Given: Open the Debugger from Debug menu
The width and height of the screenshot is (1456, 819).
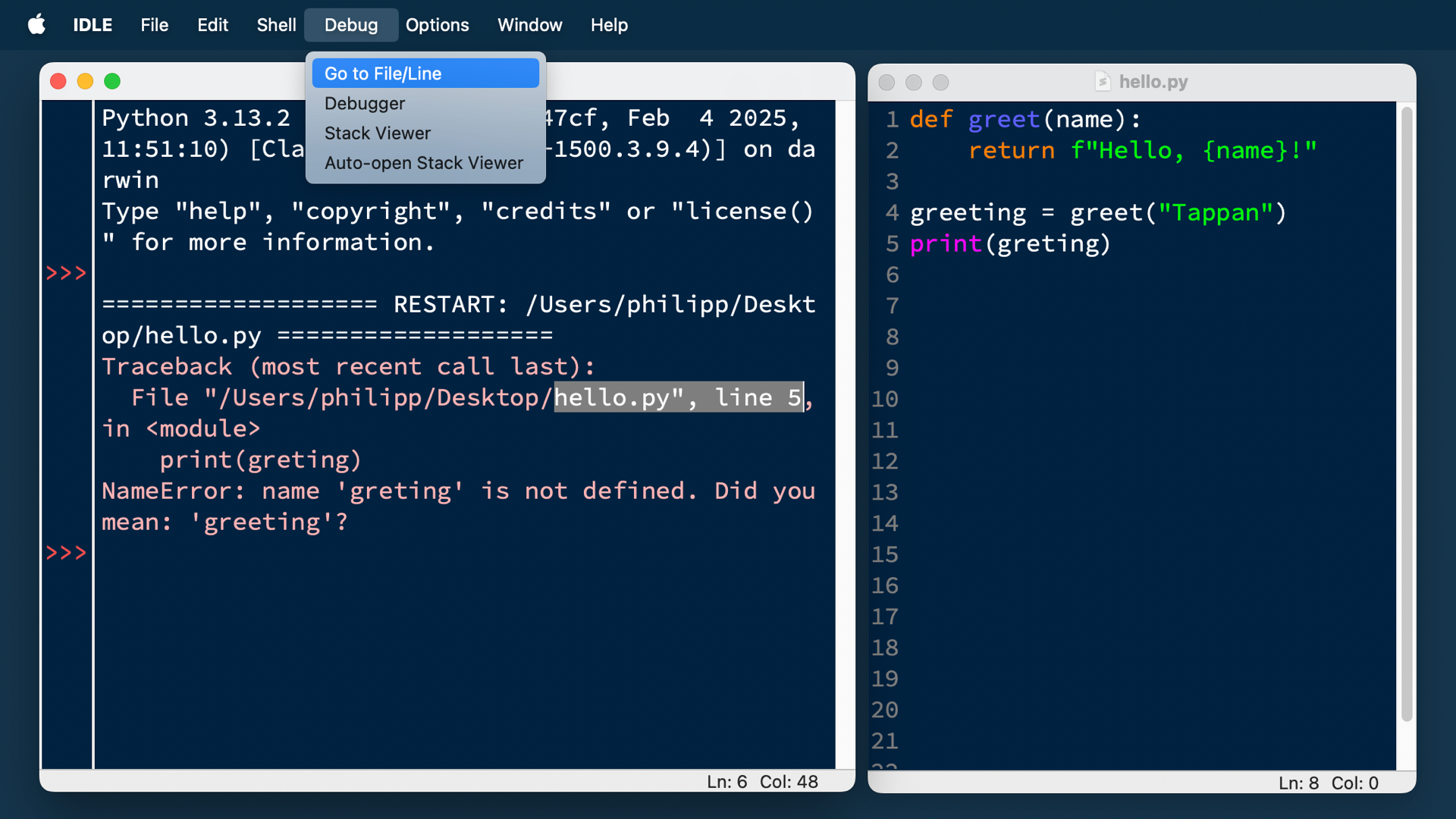Looking at the screenshot, I should coord(365,103).
